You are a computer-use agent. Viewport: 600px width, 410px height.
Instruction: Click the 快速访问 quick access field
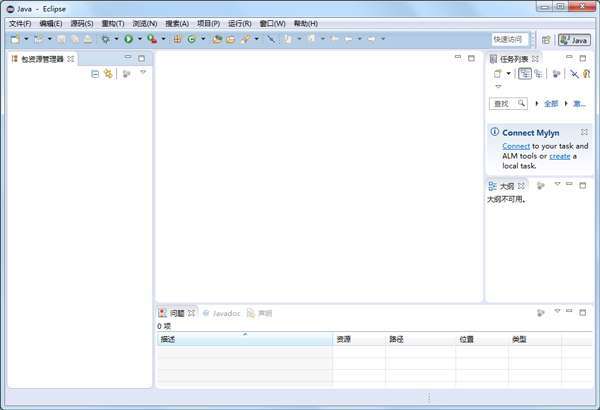[510, 39]
